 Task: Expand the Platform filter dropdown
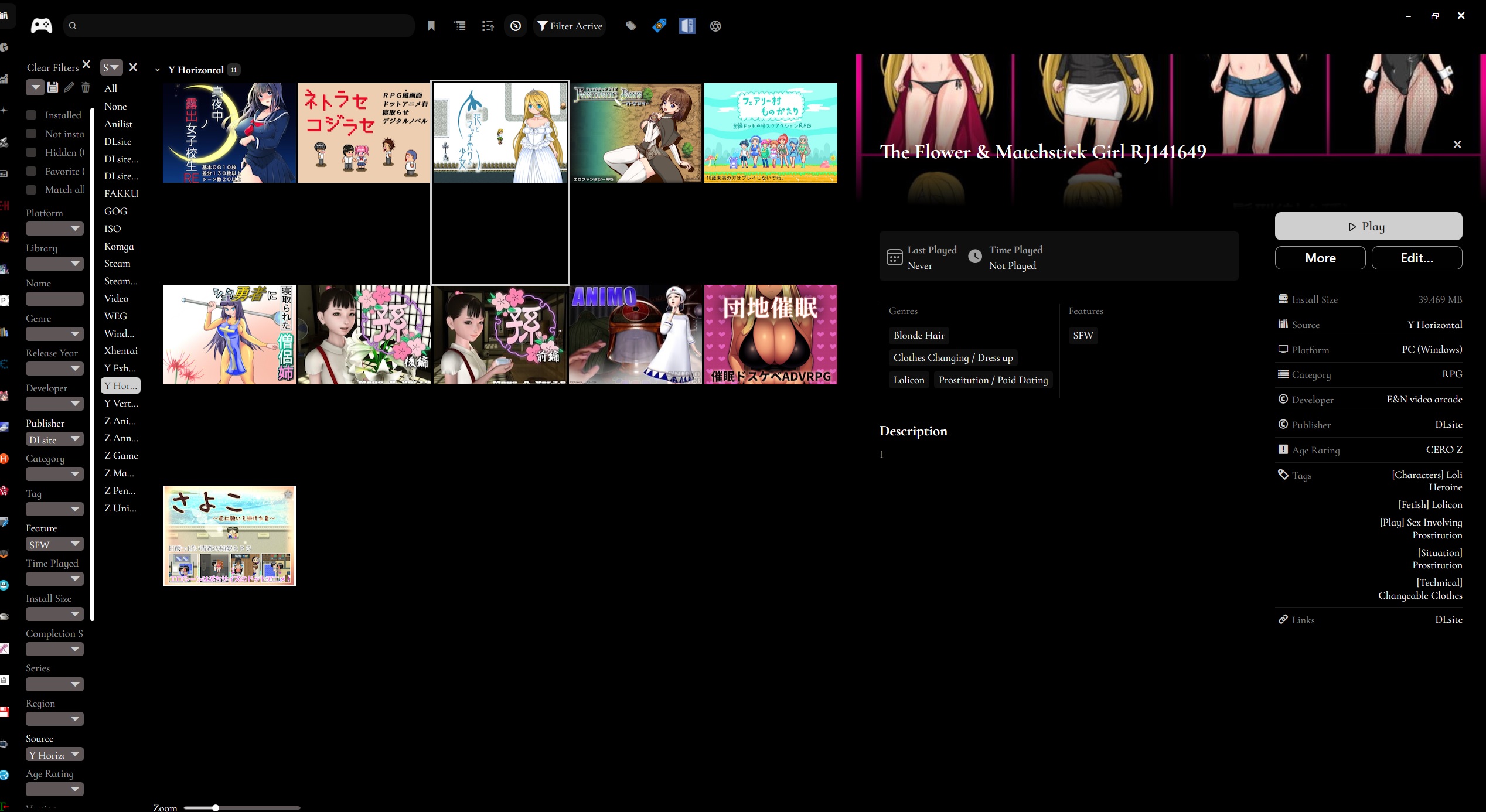(x=54, y=228)
